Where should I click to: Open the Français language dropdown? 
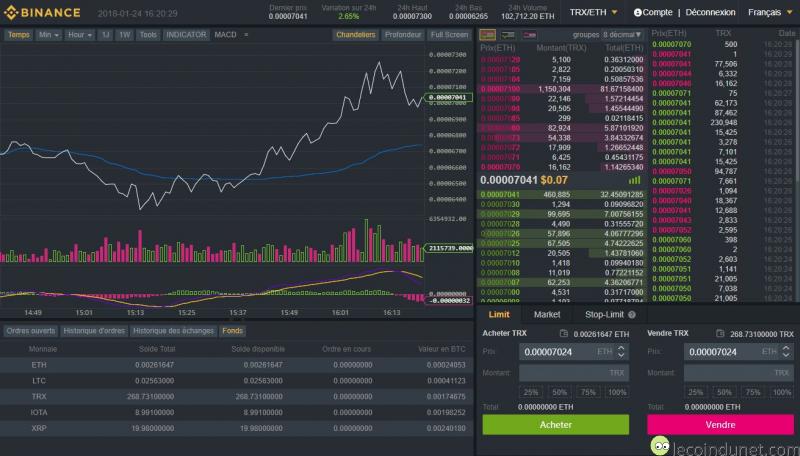pyautogui.click(x=770, y=12)
